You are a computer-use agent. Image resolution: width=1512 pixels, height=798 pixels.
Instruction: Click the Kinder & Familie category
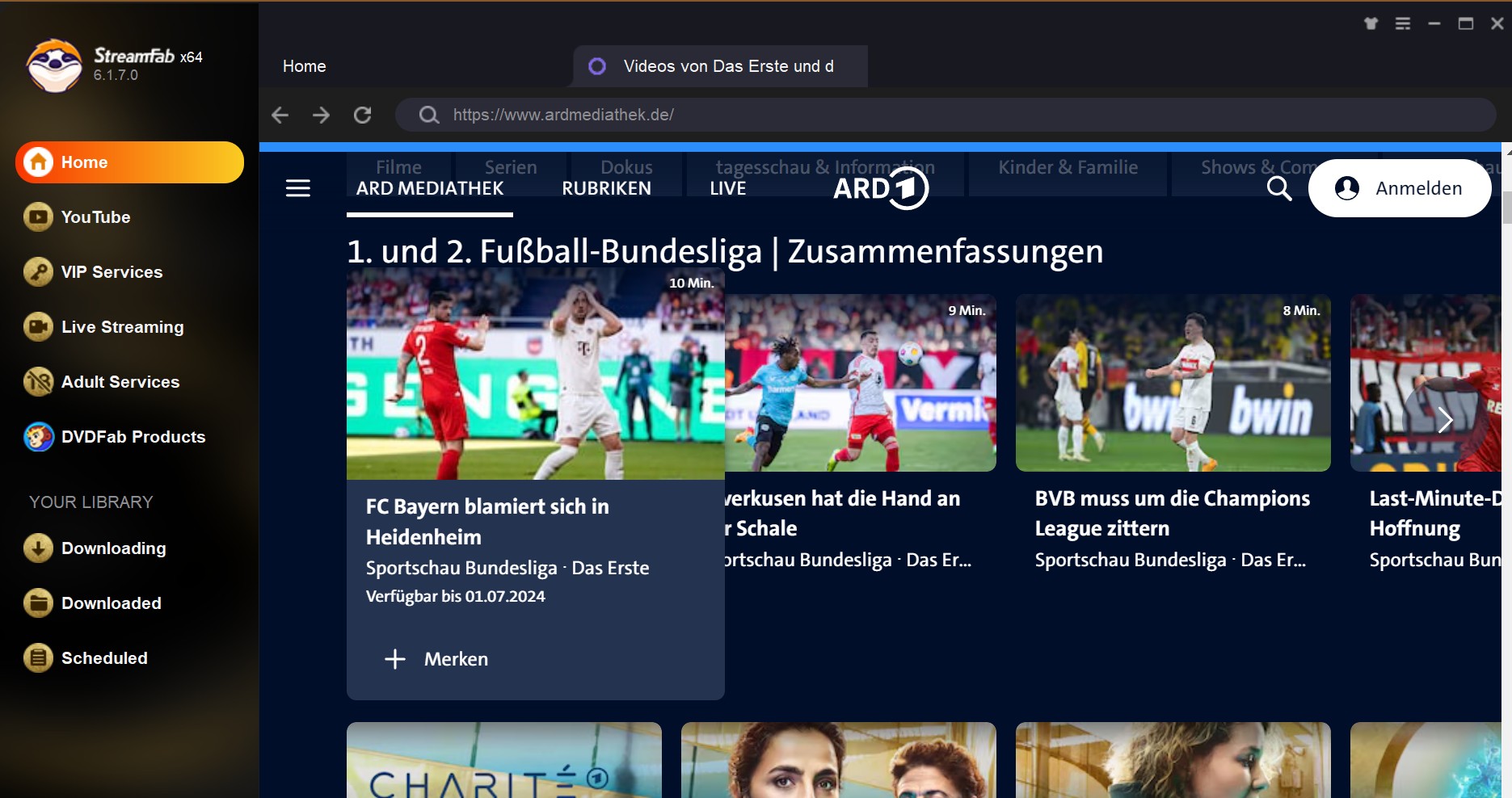coord(1068,167)
